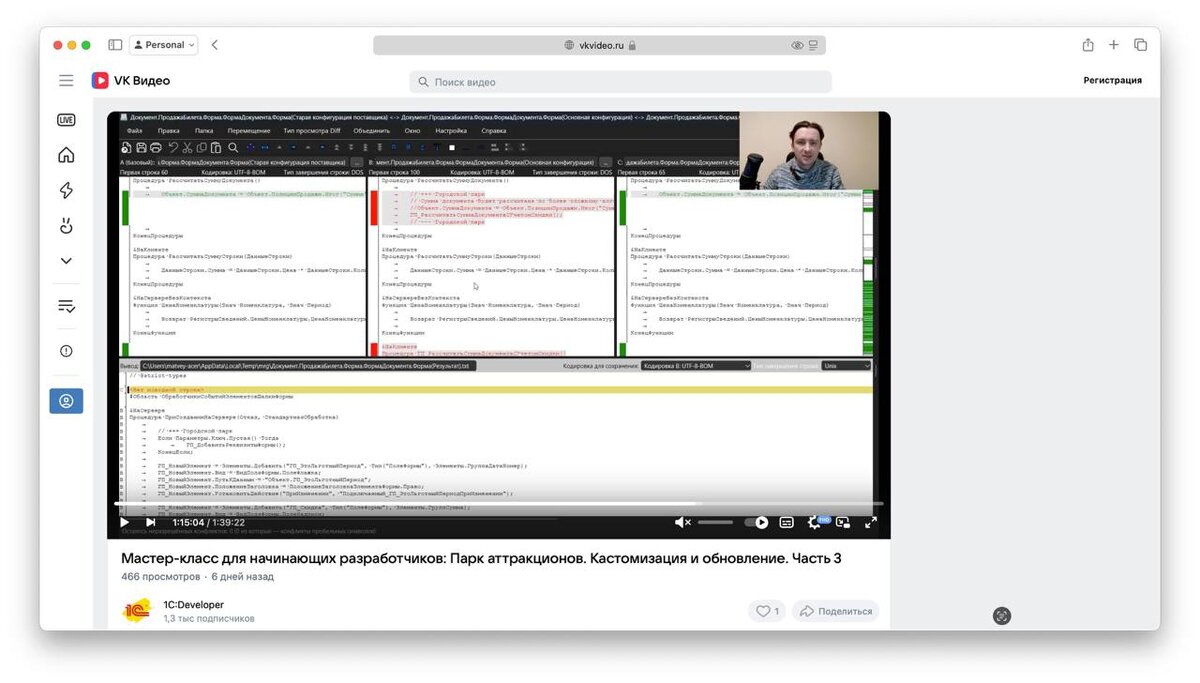The width and height of the screenshot is (1200, 683).
Task: Skip to the next video
Action: (x=151, y=522)
